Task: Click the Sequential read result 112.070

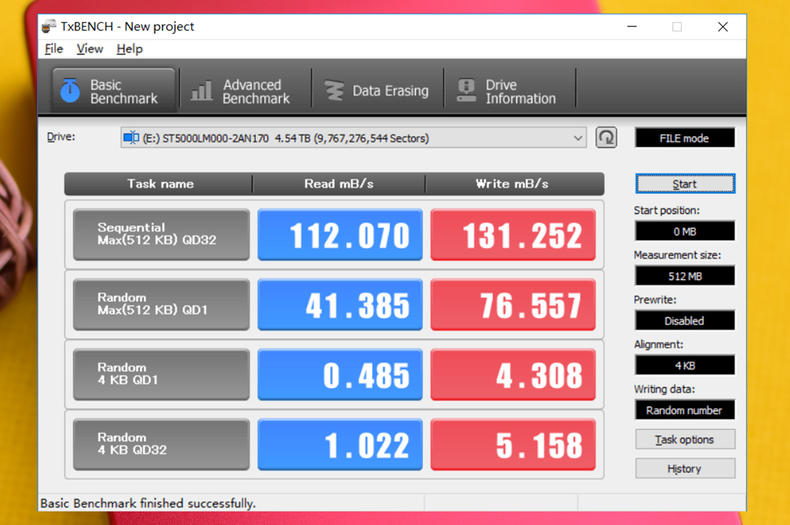Action: coord(341,235)
